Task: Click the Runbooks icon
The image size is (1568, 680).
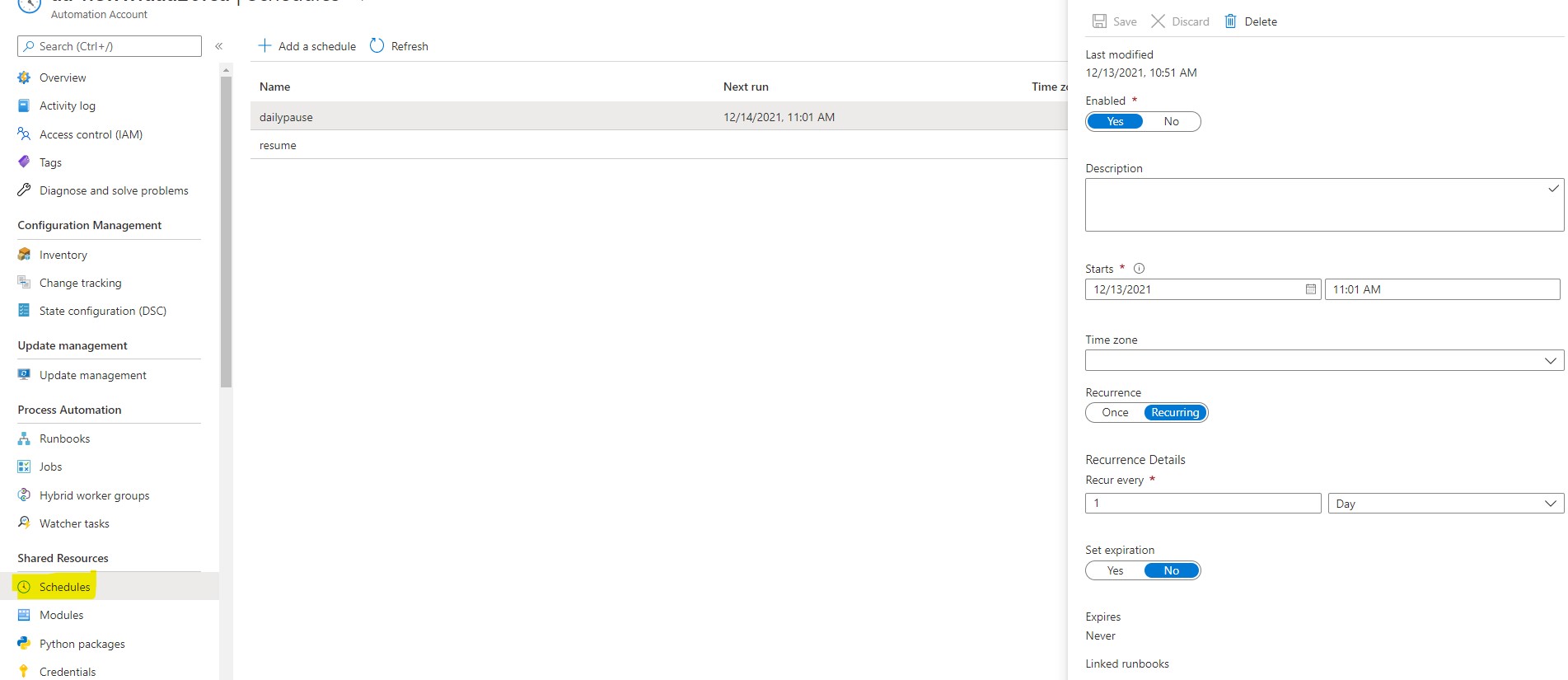Action: point(24,438)
